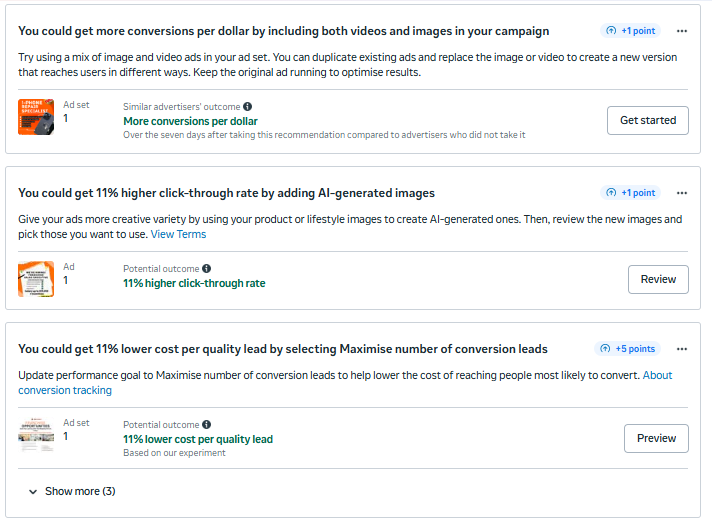Open the ad set thumbnail in conversion leads card
712x521 pixels.
coord(36,435)
